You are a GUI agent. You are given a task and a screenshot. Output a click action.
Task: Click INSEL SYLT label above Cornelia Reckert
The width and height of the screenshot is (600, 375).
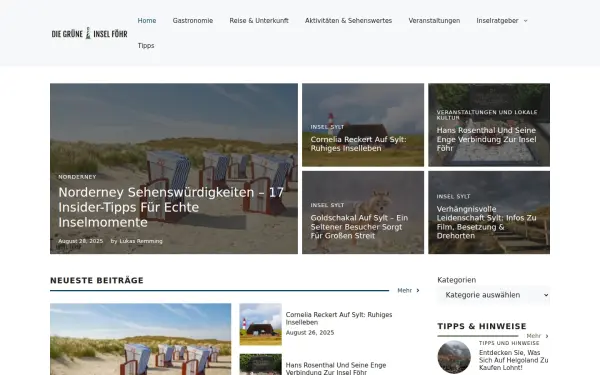click(327, 127)
